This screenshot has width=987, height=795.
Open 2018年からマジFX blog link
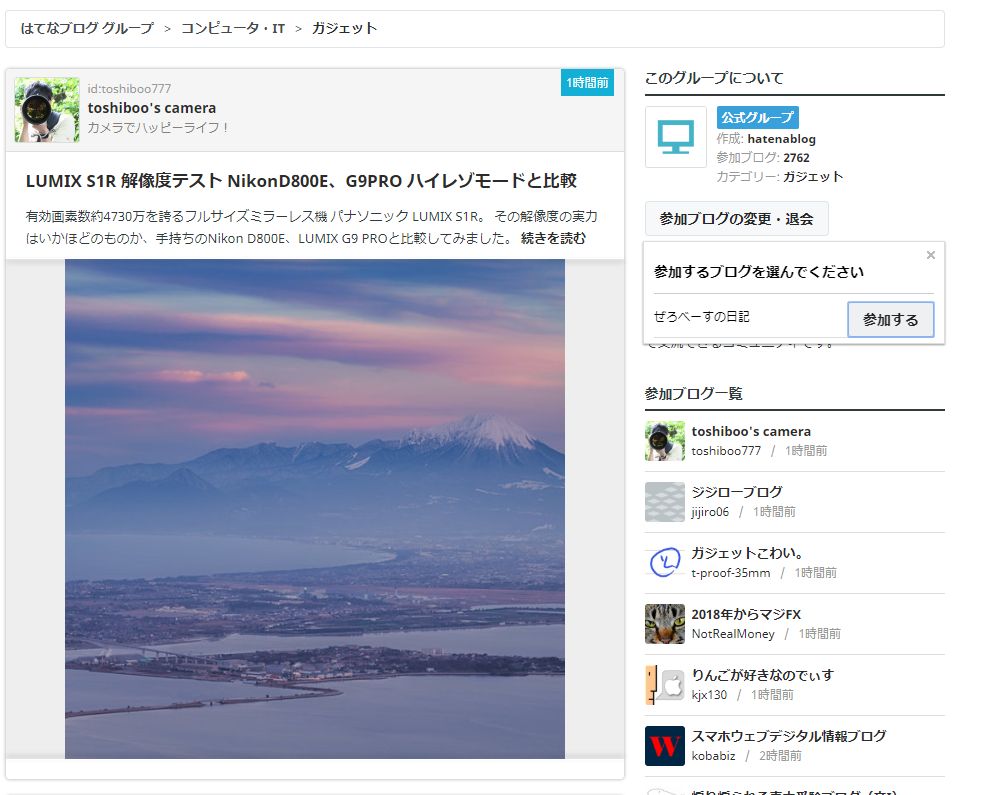[746, 614]
